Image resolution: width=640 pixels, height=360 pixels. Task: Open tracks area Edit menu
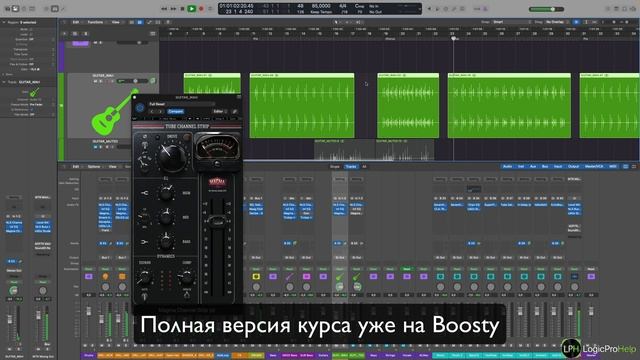pos(76,22)
